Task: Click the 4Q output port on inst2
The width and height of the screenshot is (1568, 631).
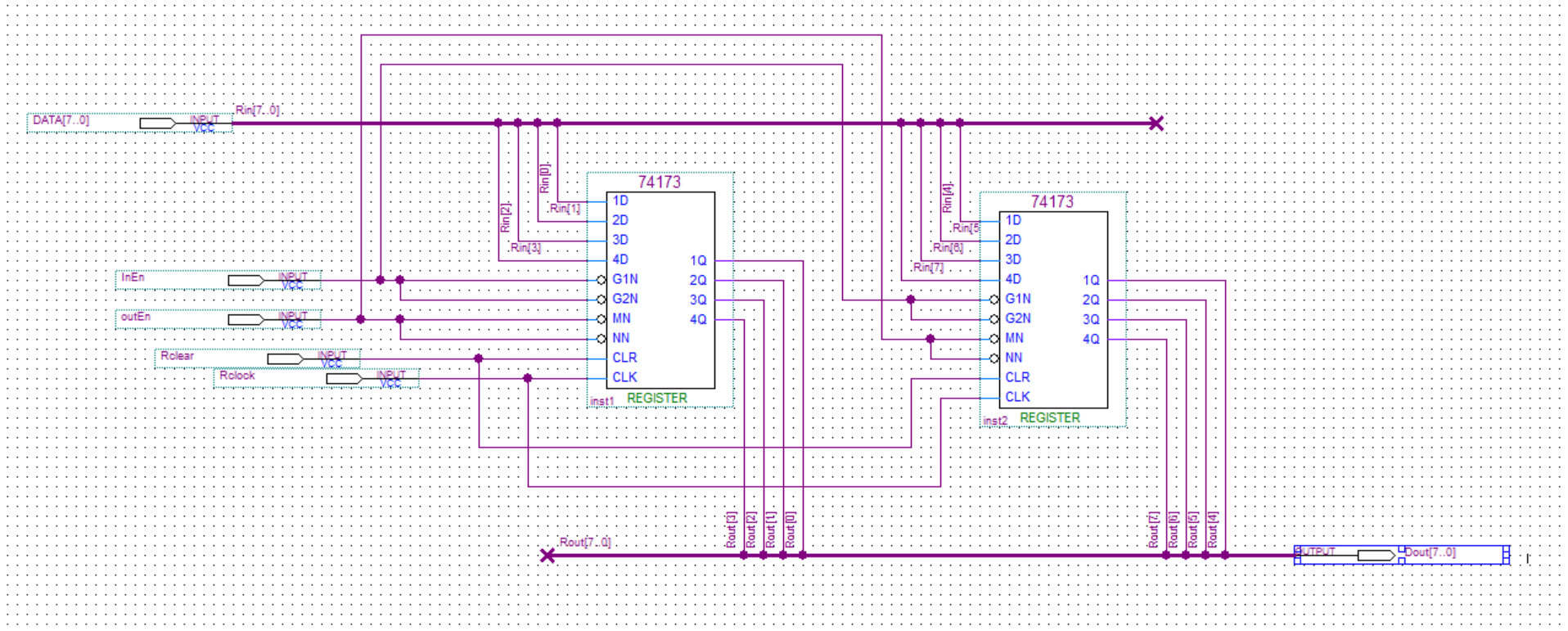Action: [x=1091, y=339]
